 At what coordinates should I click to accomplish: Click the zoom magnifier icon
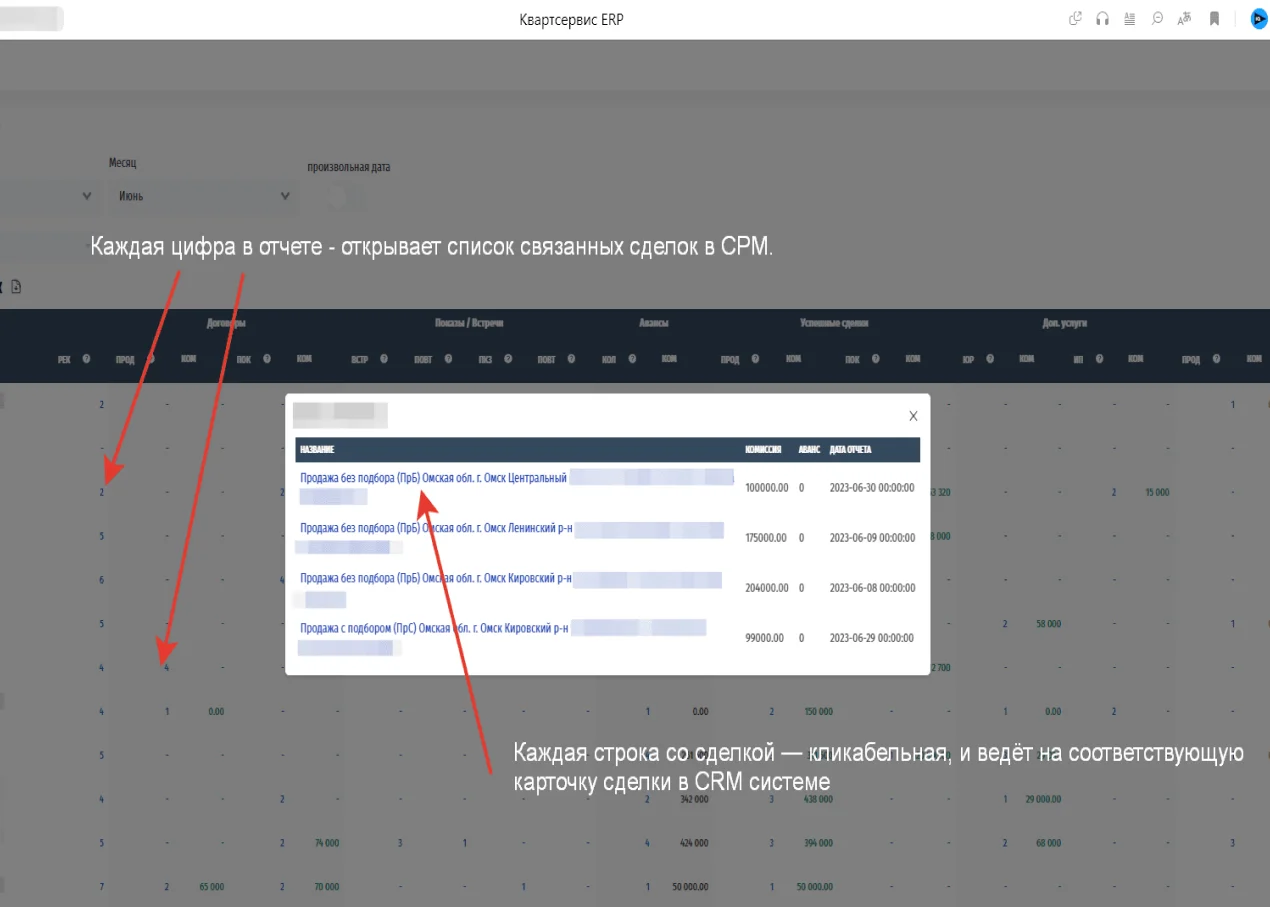click(1156, 18)
